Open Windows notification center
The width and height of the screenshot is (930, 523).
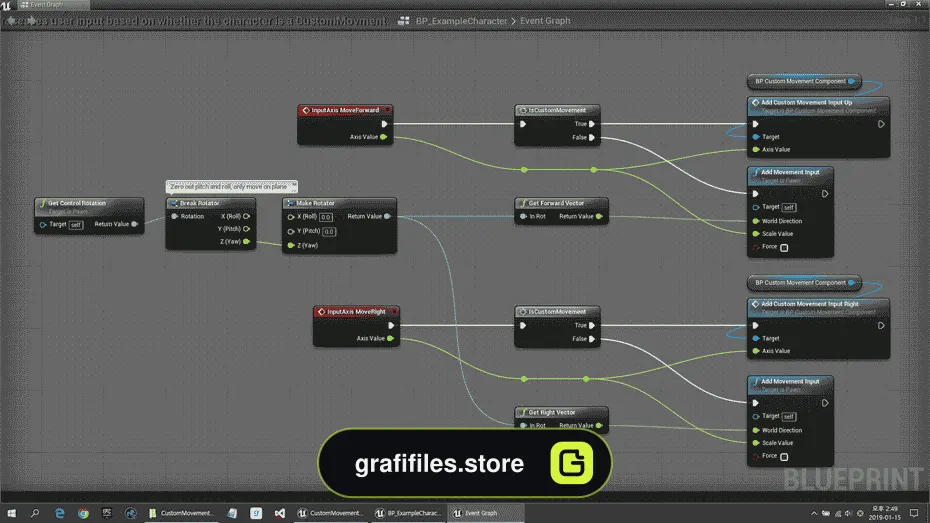pos(914,514)
